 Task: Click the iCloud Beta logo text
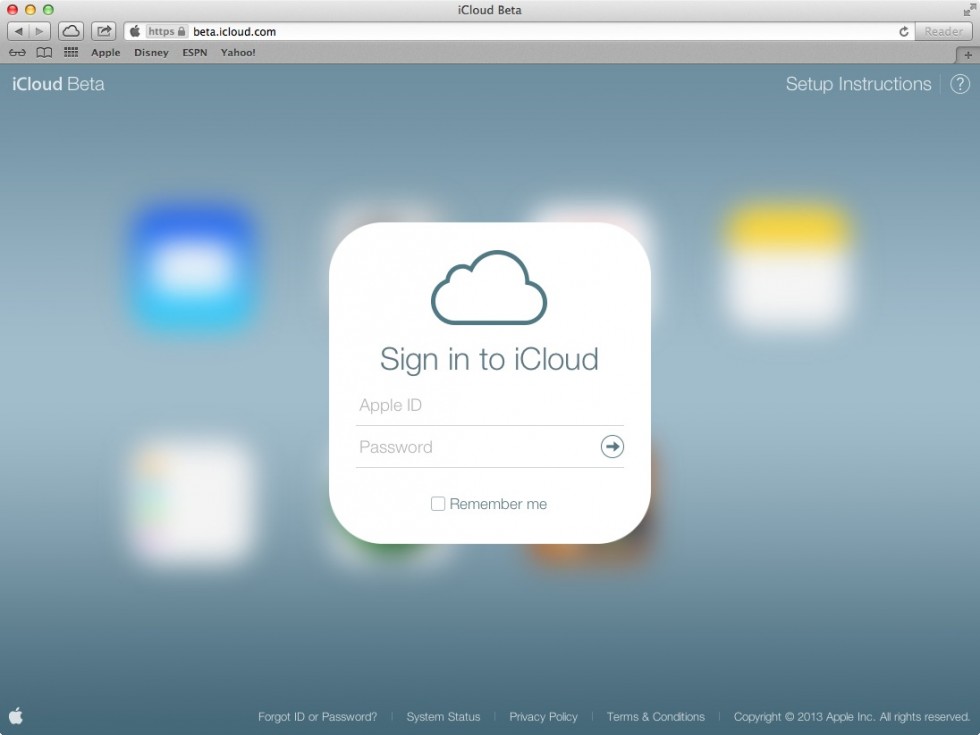58,84
